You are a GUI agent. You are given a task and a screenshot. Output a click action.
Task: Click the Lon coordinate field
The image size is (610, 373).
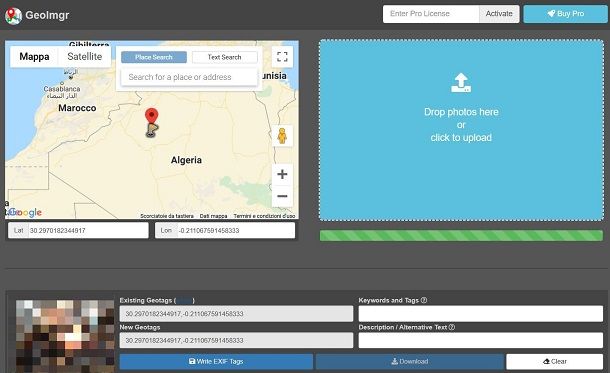pyautogui.click(x=236, y=230)
